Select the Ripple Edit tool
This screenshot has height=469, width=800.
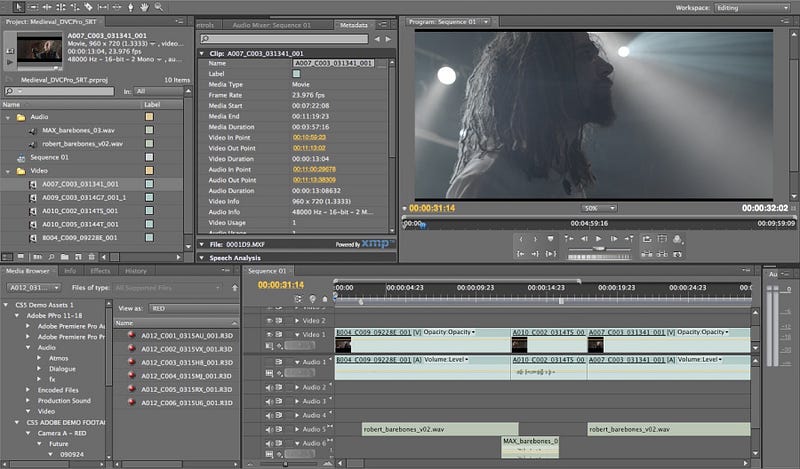click(x=47, y=7)
